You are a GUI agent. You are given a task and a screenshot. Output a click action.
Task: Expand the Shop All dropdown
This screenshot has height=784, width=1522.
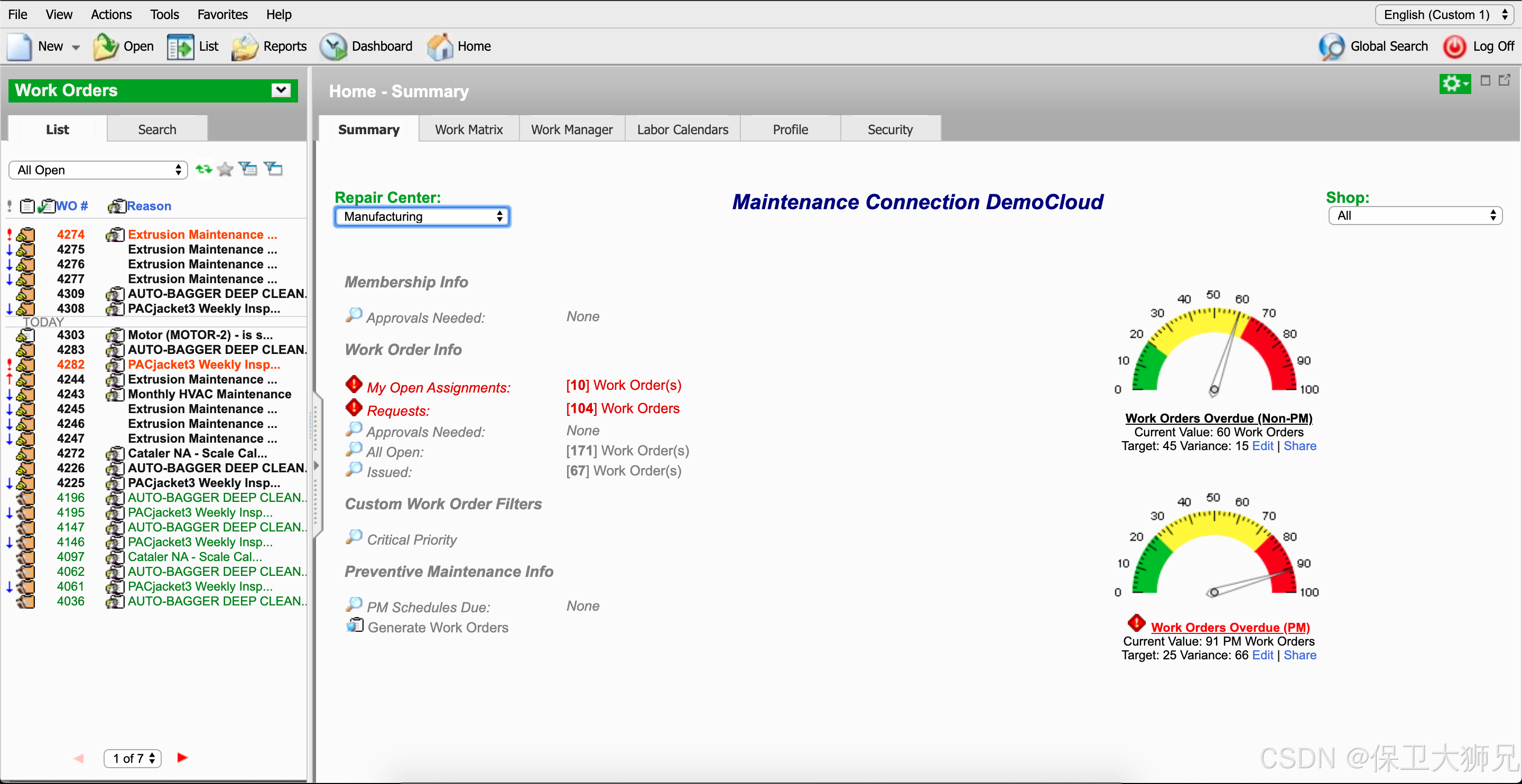coord(1415,216)
